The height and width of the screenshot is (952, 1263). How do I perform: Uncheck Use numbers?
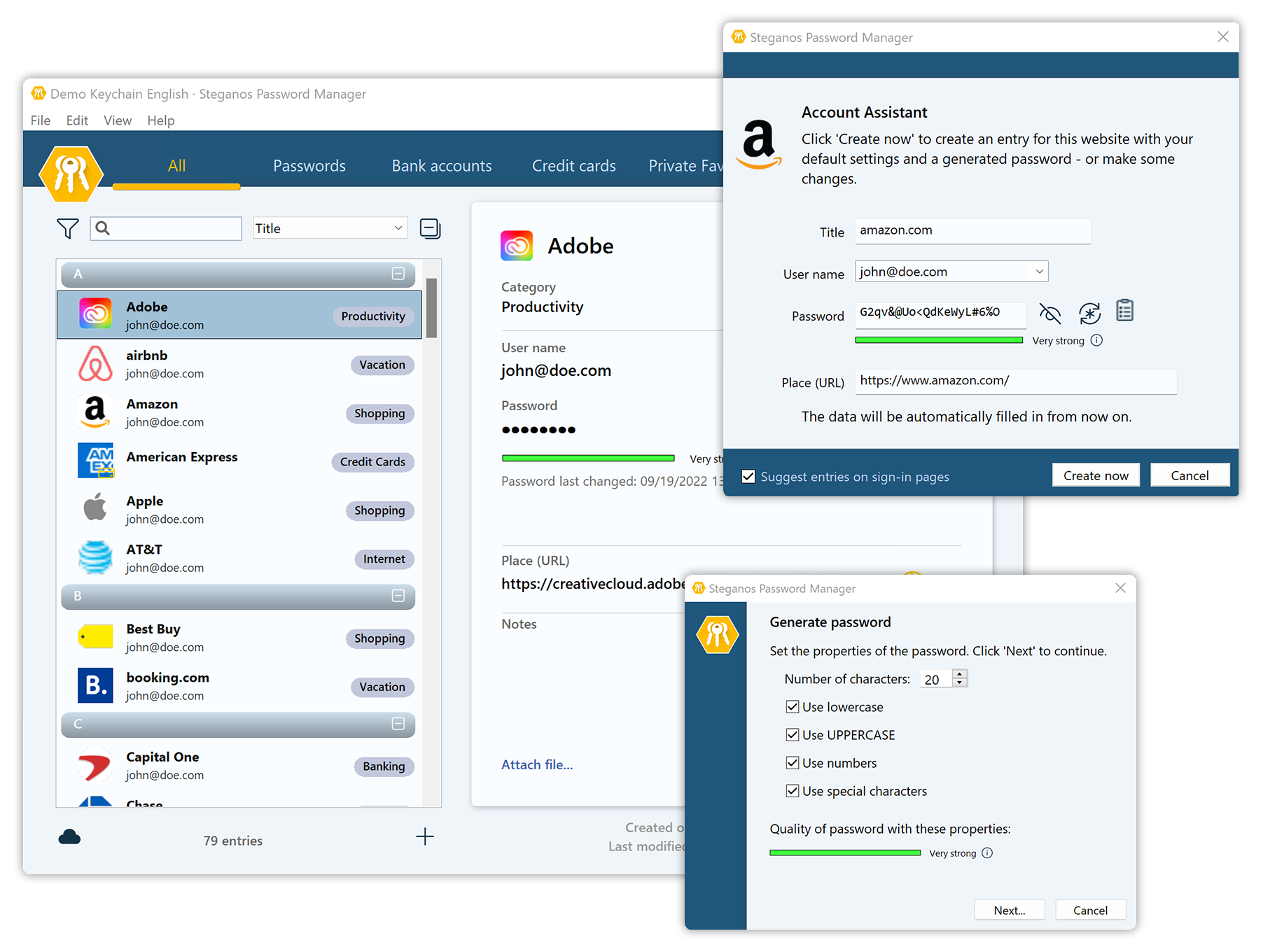click(793, 763)
